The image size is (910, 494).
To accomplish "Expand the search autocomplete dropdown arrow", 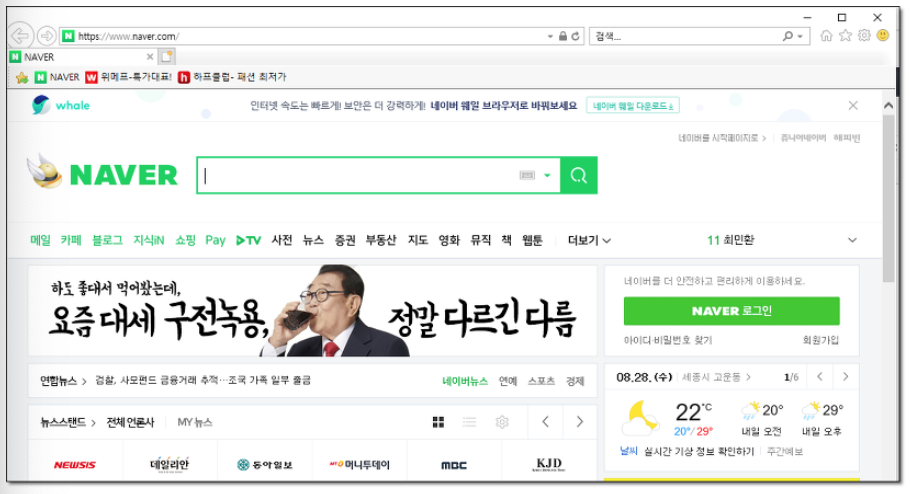I will (x=547, y=175).
